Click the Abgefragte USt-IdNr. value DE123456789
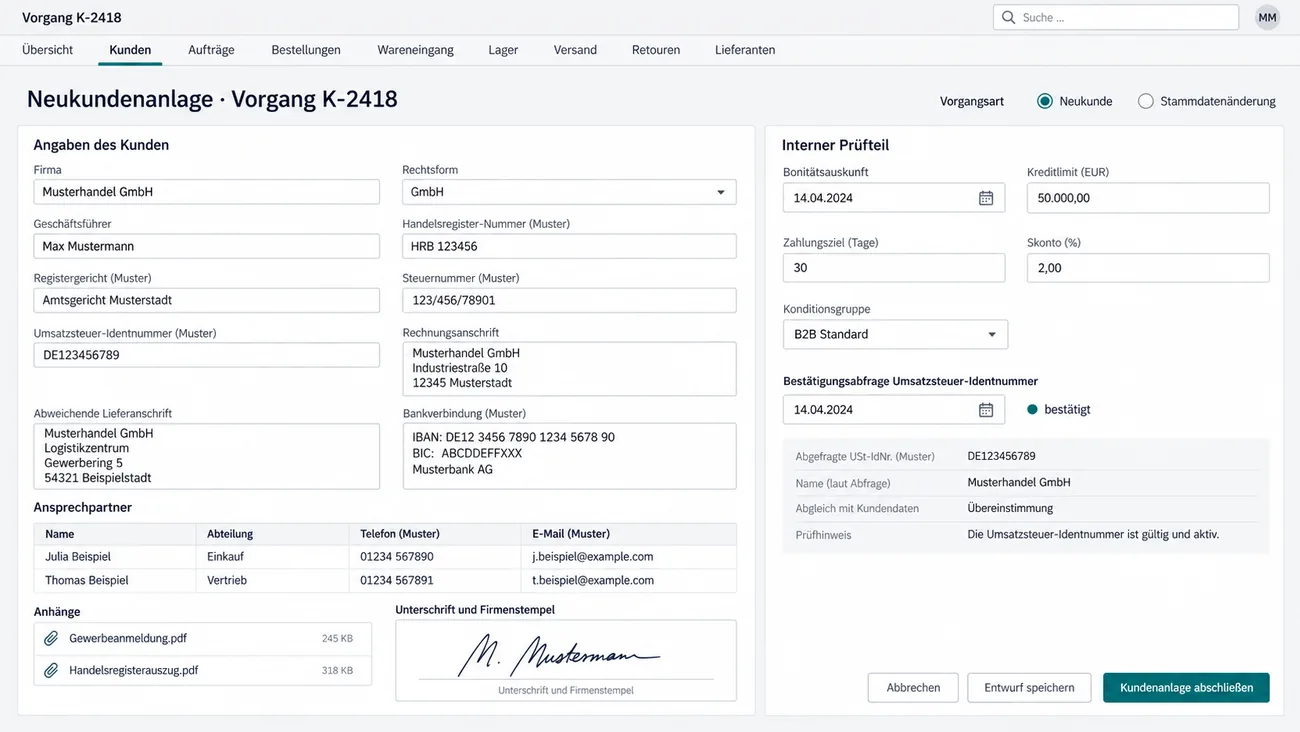Image resolution: width=1300 pixels, height=732 pixels. pos(1001,456)
